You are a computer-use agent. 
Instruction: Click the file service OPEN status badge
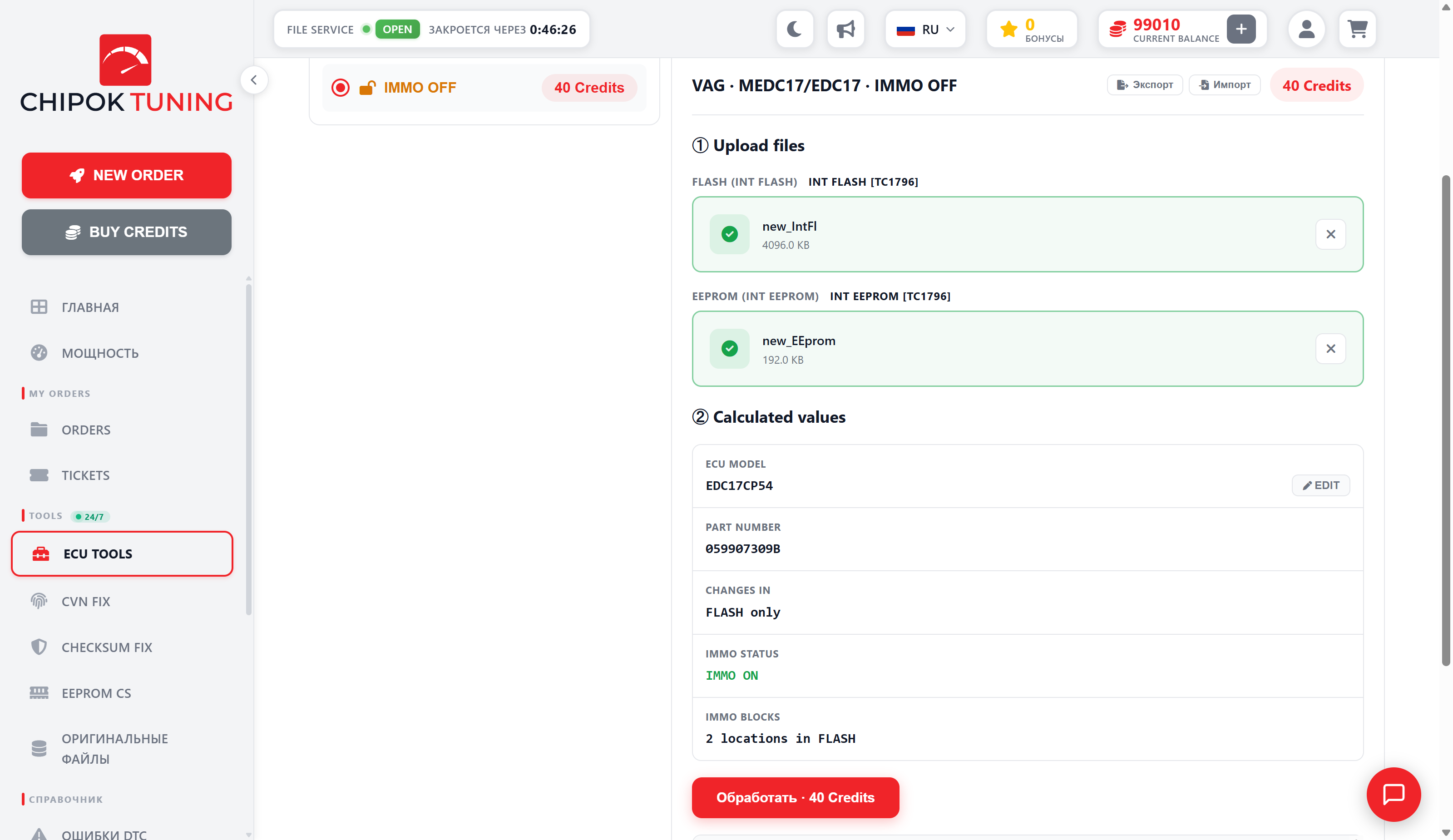click(x=397, y=30)
